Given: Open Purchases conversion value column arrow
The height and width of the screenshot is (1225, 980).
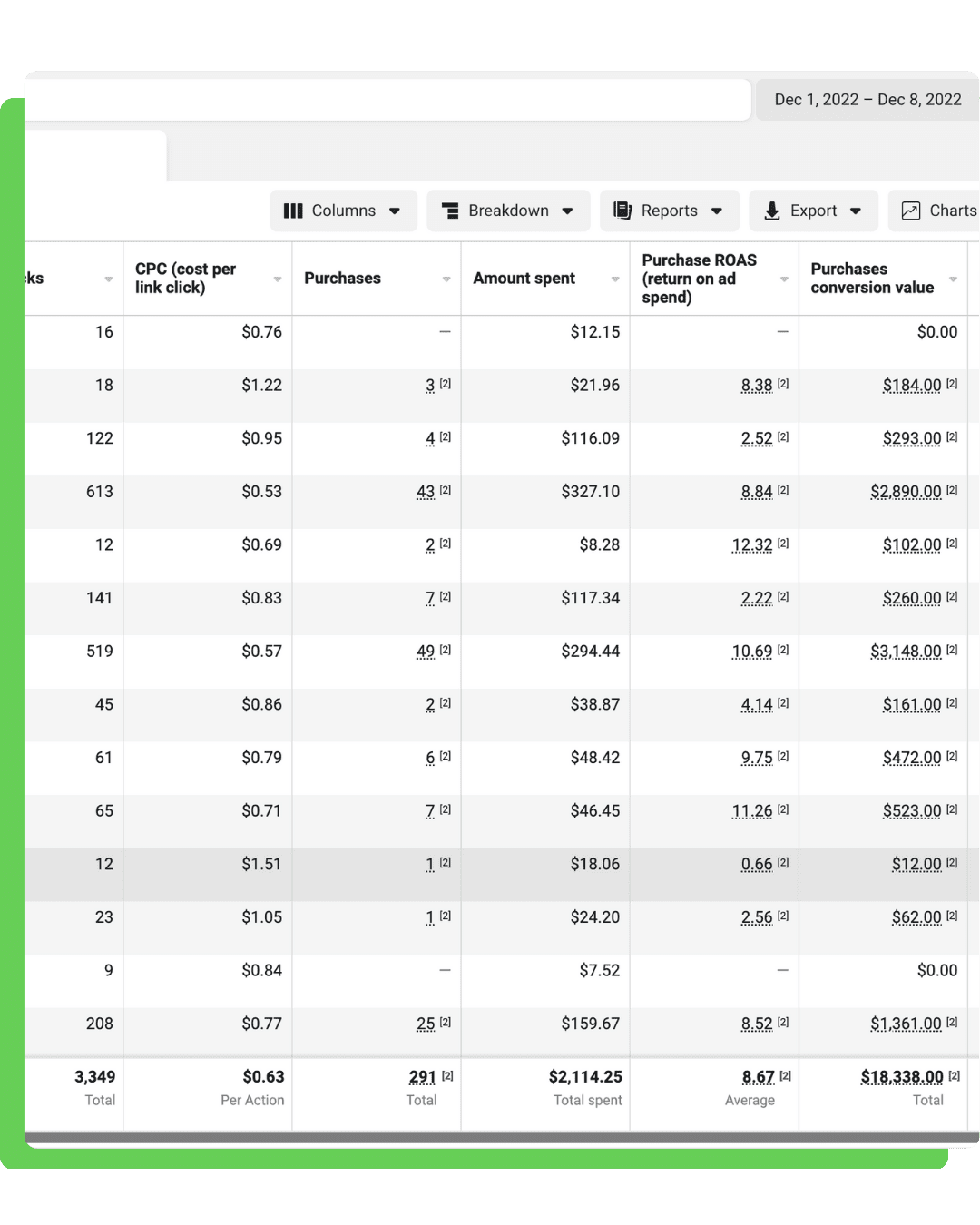Looking at the screenshot, I should [953, 279].
